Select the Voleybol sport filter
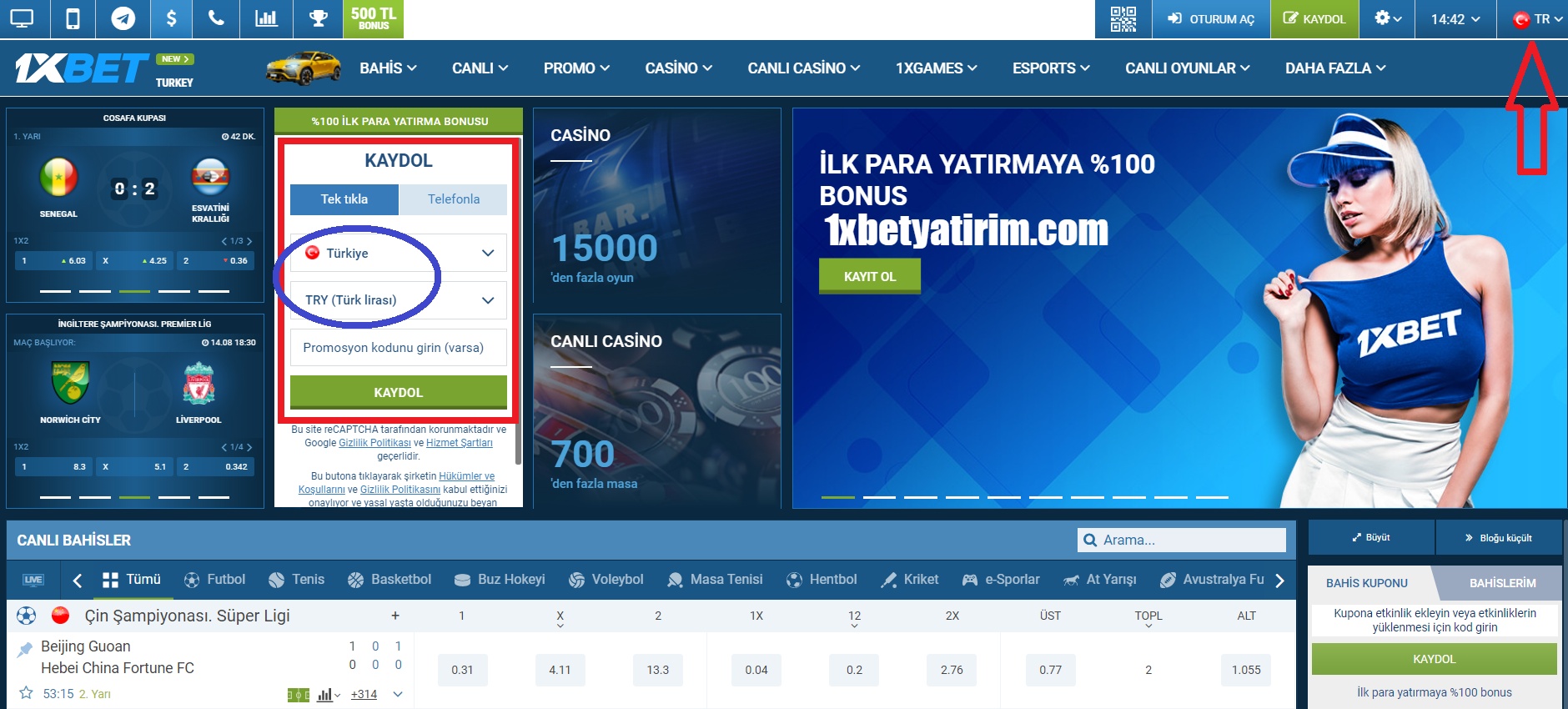 [x=606, y=580]
